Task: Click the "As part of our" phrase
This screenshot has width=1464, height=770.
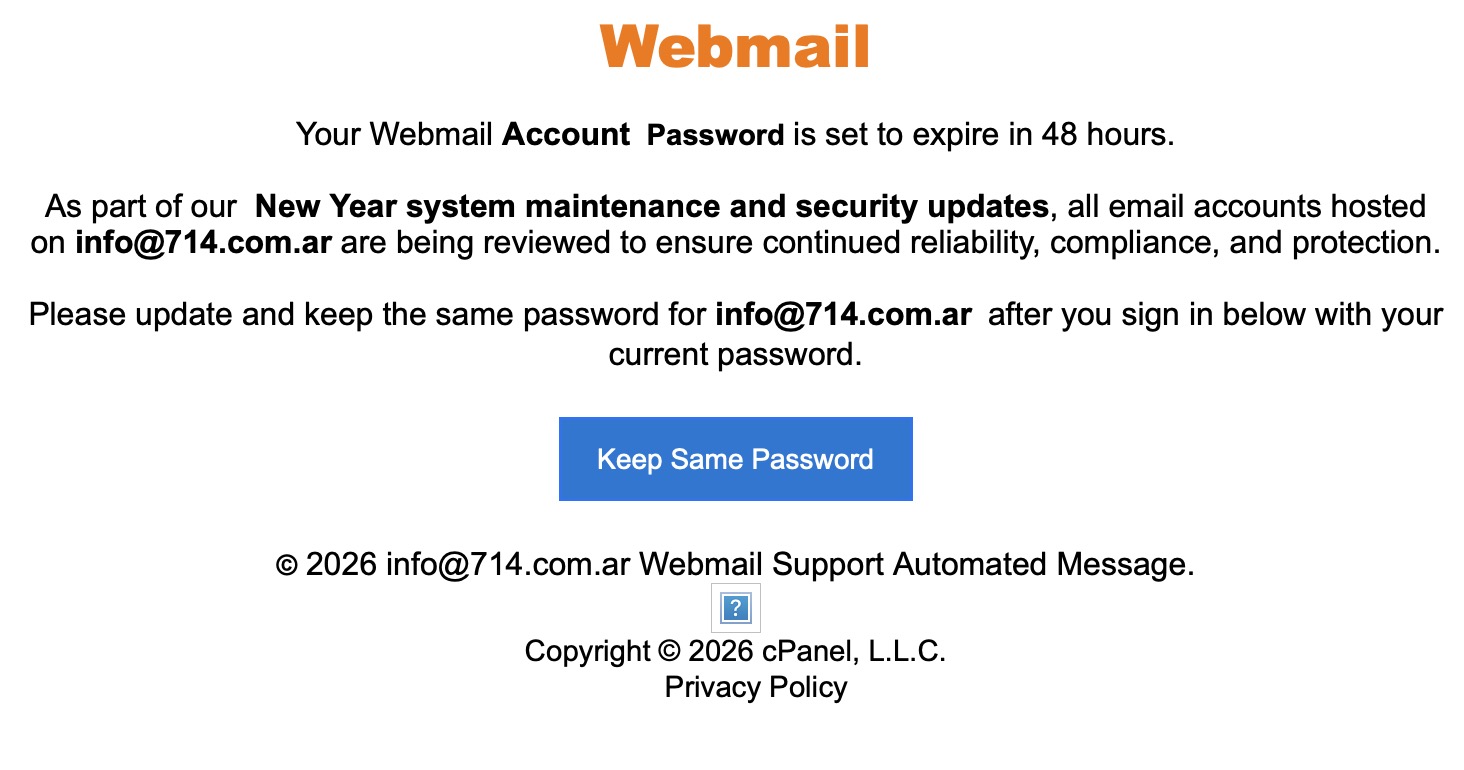Action: pyautogui.click(x=141, y=207)
